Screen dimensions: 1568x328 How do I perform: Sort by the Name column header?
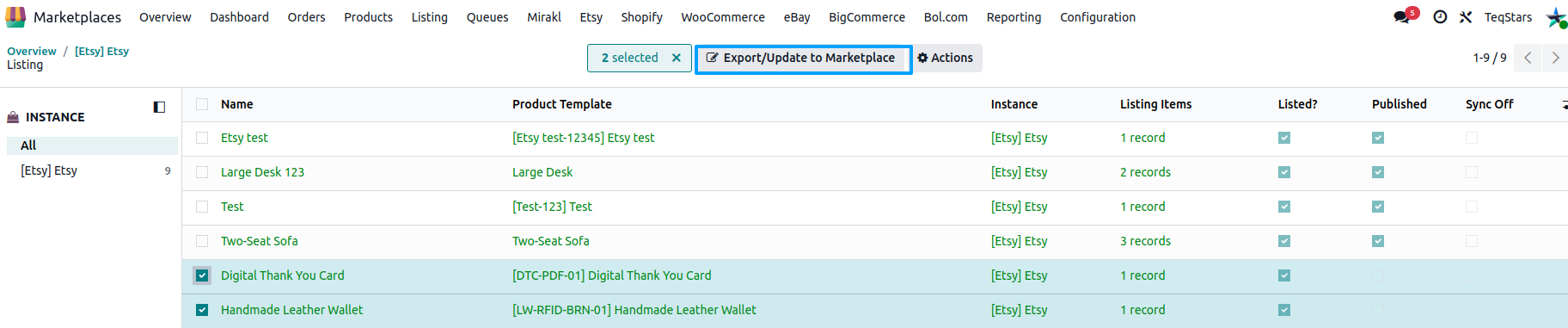(x=237, y=104)
